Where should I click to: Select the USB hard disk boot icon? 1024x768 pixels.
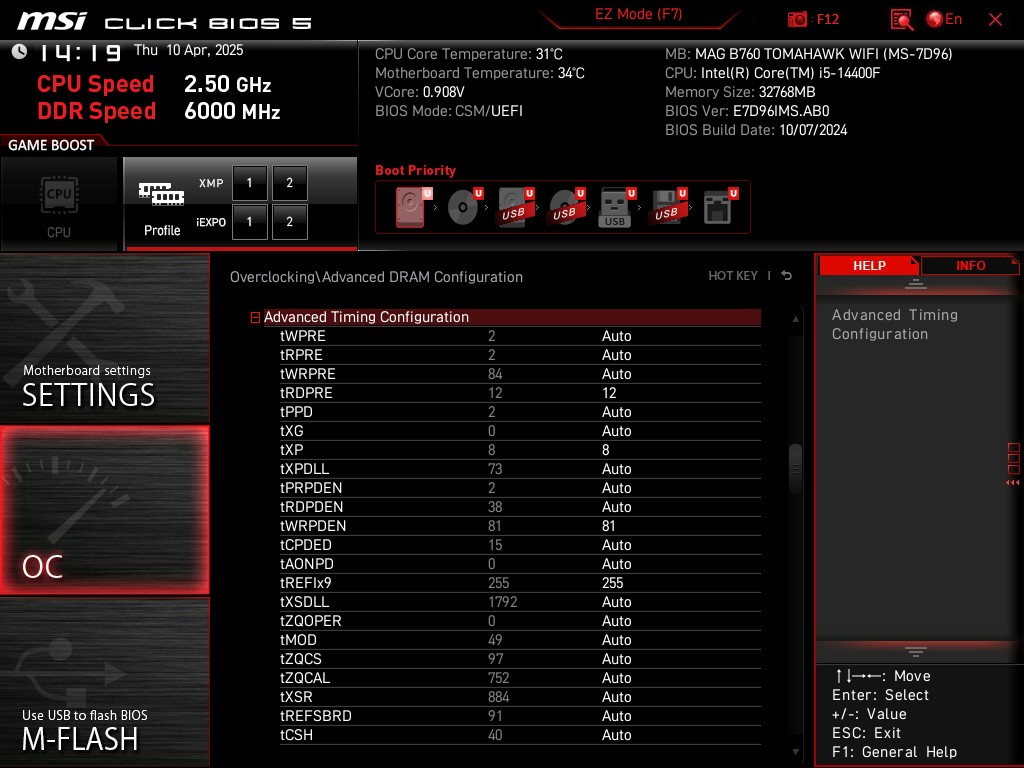514,207
